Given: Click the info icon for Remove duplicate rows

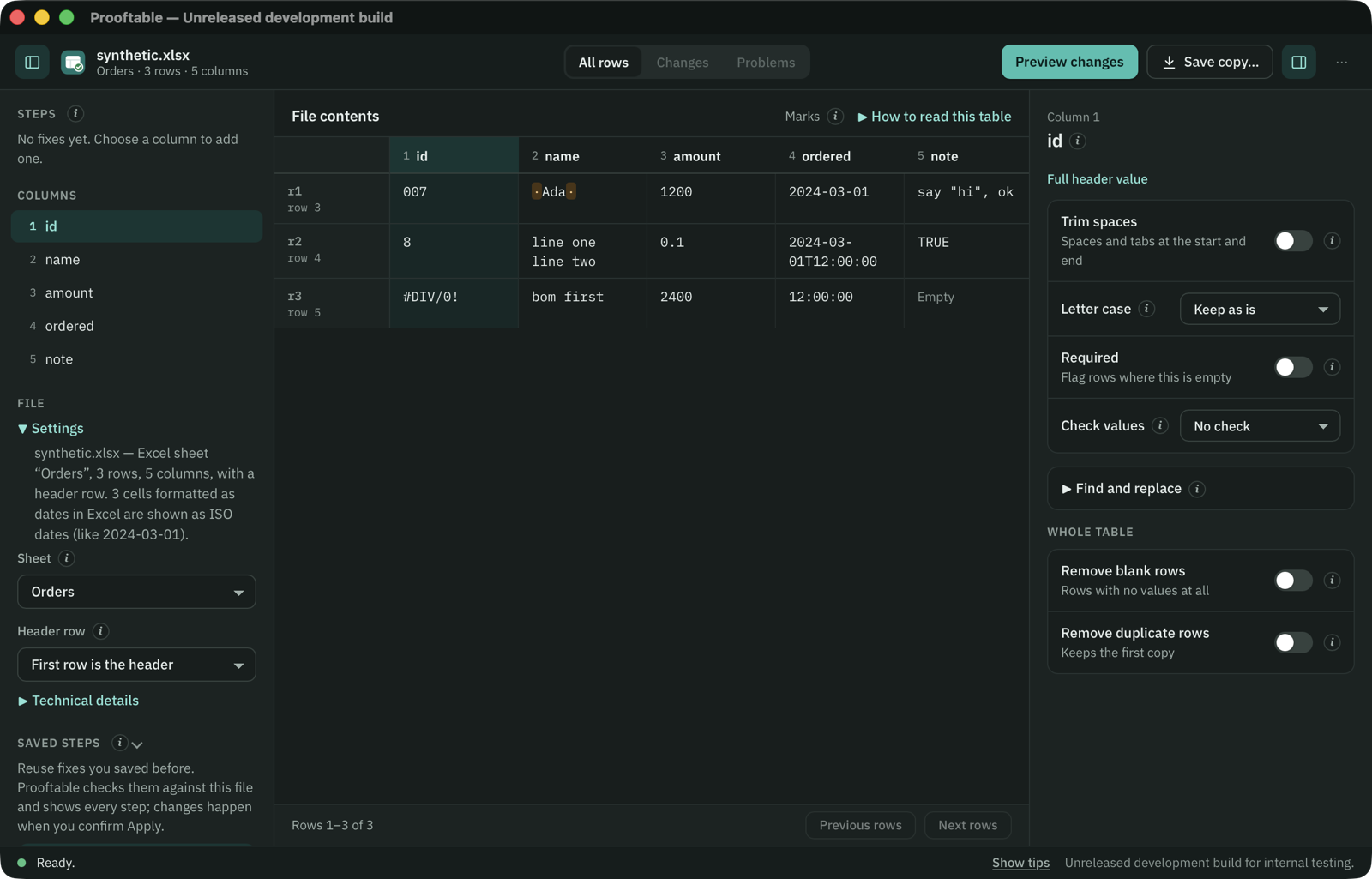Looking at the screenshot, I should [1332, 642].
